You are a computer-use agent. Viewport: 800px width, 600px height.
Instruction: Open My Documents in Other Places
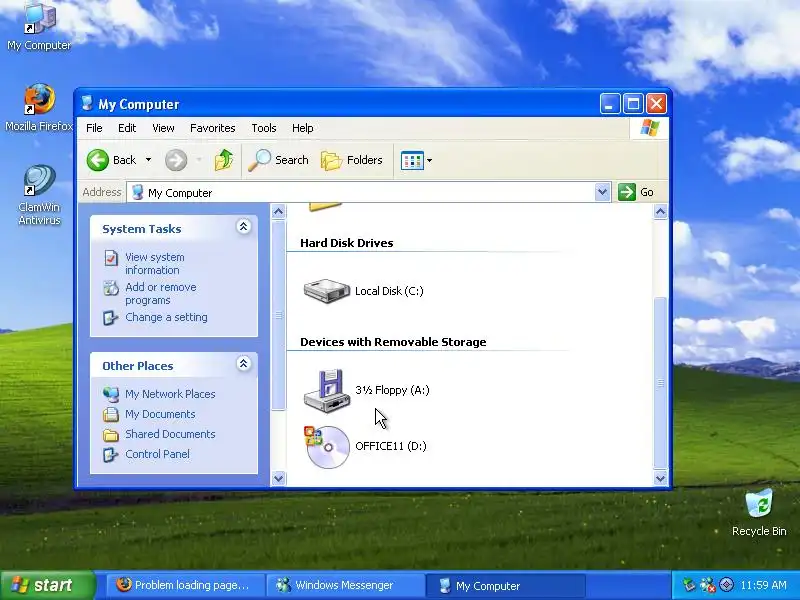pyautogui.click(x=160, y=414)
